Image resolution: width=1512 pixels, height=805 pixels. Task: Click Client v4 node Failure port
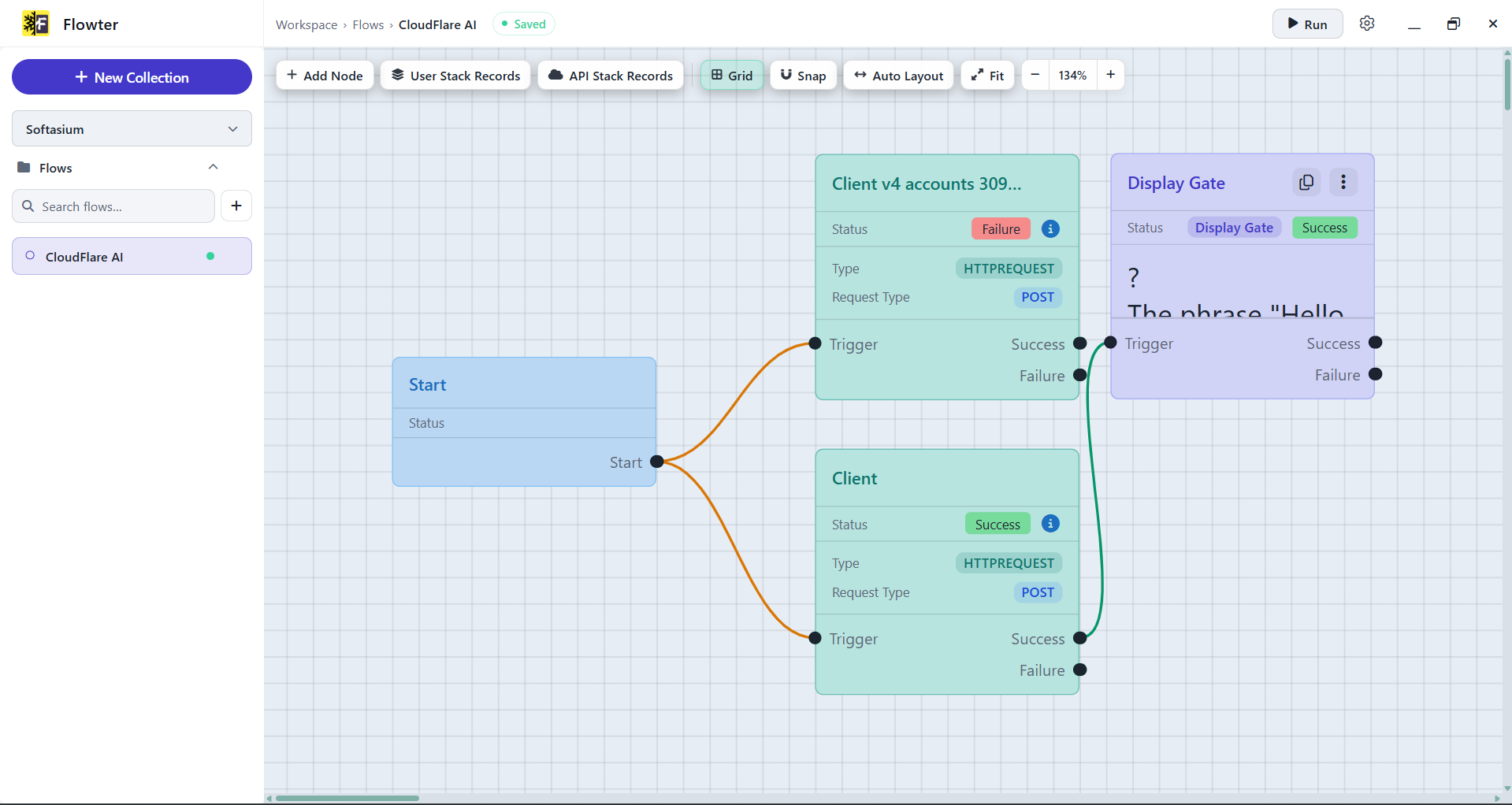(x=1080, y=375)
